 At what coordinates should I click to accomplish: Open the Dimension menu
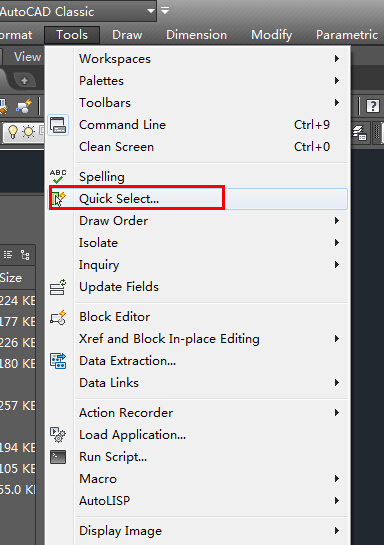coord(196,35)
